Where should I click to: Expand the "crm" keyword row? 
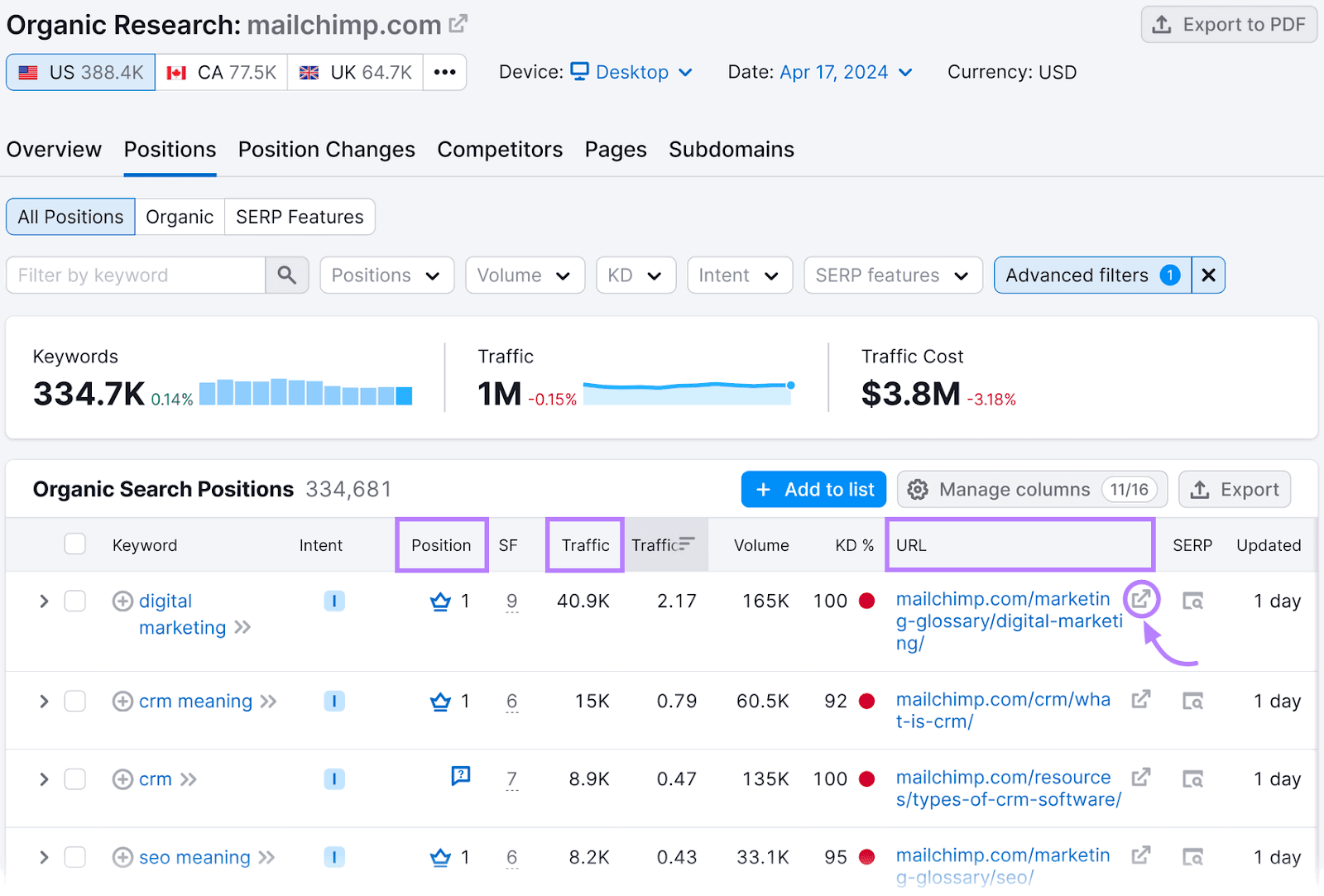click(43, 779)
